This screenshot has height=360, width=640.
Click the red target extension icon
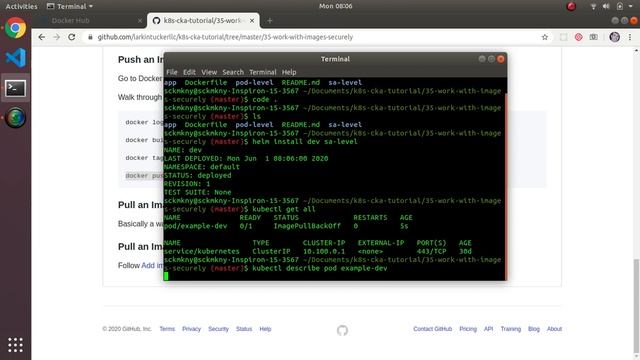tap(578, 37)
